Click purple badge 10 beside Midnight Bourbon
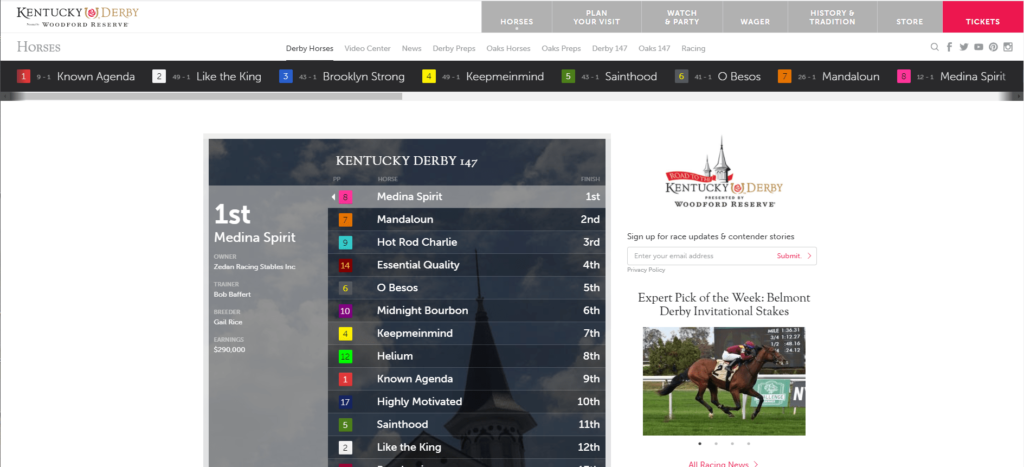This screenshot has height=467, width=1024. (345, 311)
